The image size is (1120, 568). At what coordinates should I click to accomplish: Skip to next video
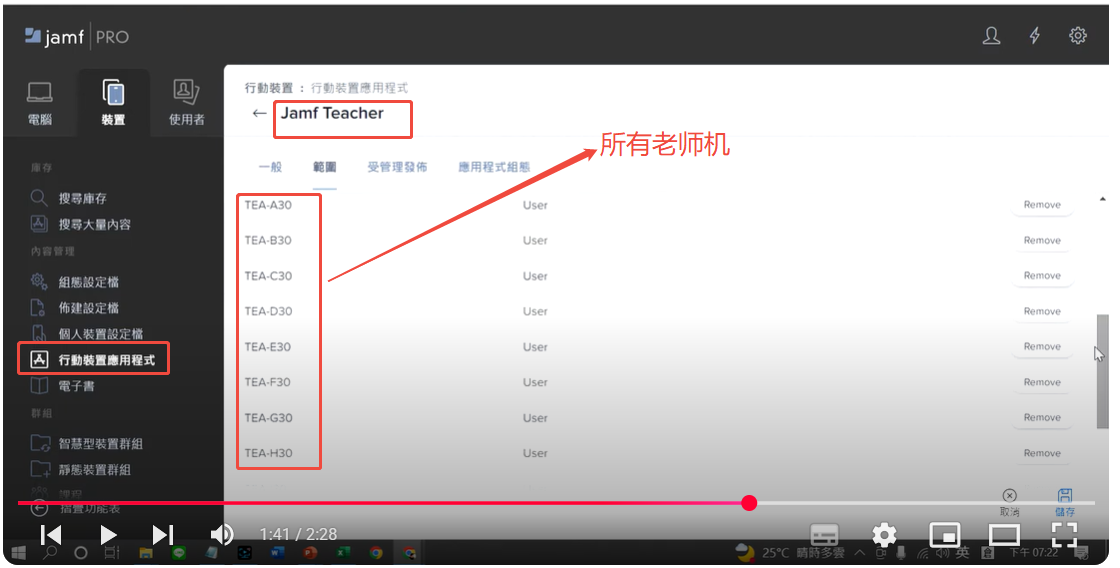pyautogui.click(x=163, y=534)
